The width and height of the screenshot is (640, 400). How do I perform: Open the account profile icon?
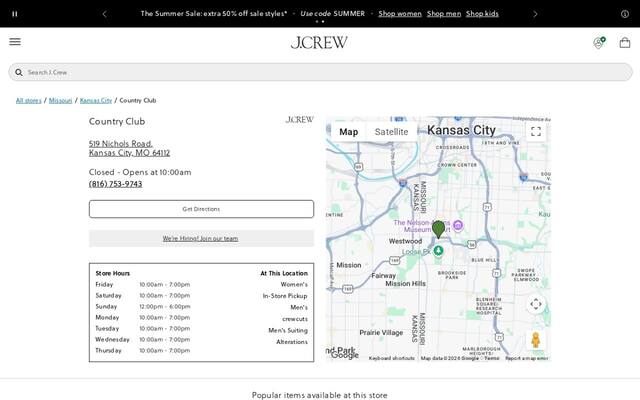(599, 42)
